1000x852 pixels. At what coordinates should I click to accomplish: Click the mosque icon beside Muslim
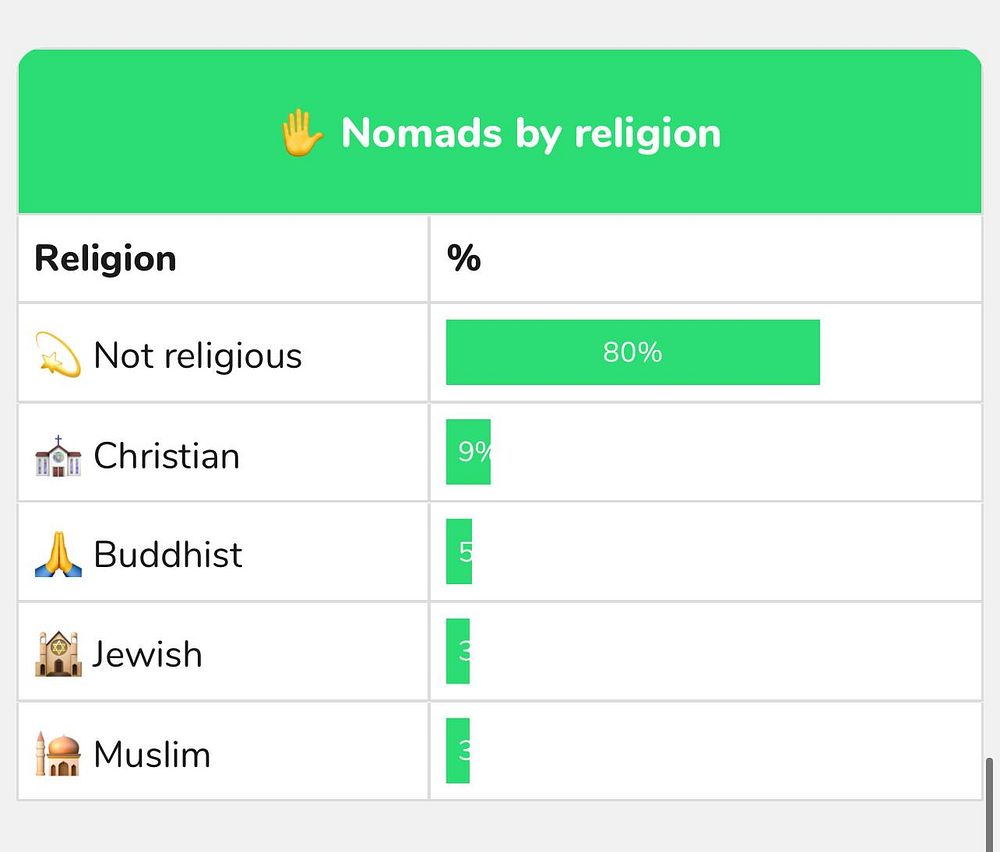[x=58, y=753]
